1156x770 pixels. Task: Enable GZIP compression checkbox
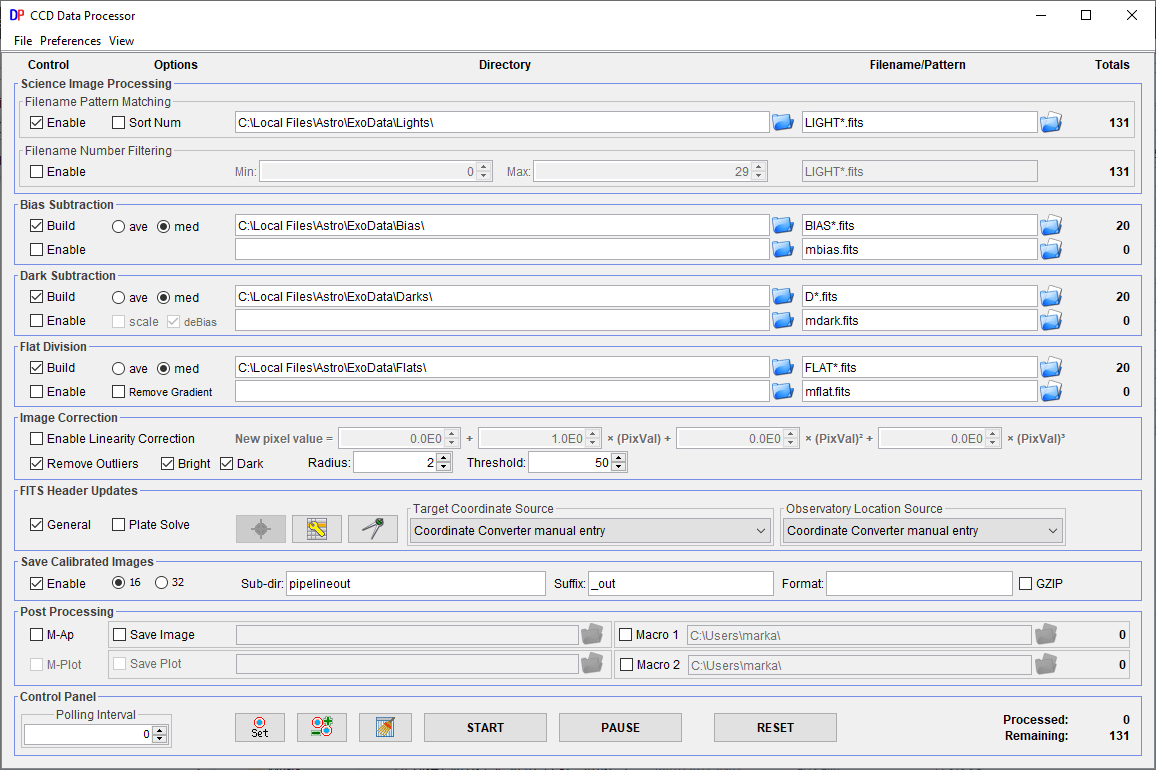click(x=1025, y=583)
